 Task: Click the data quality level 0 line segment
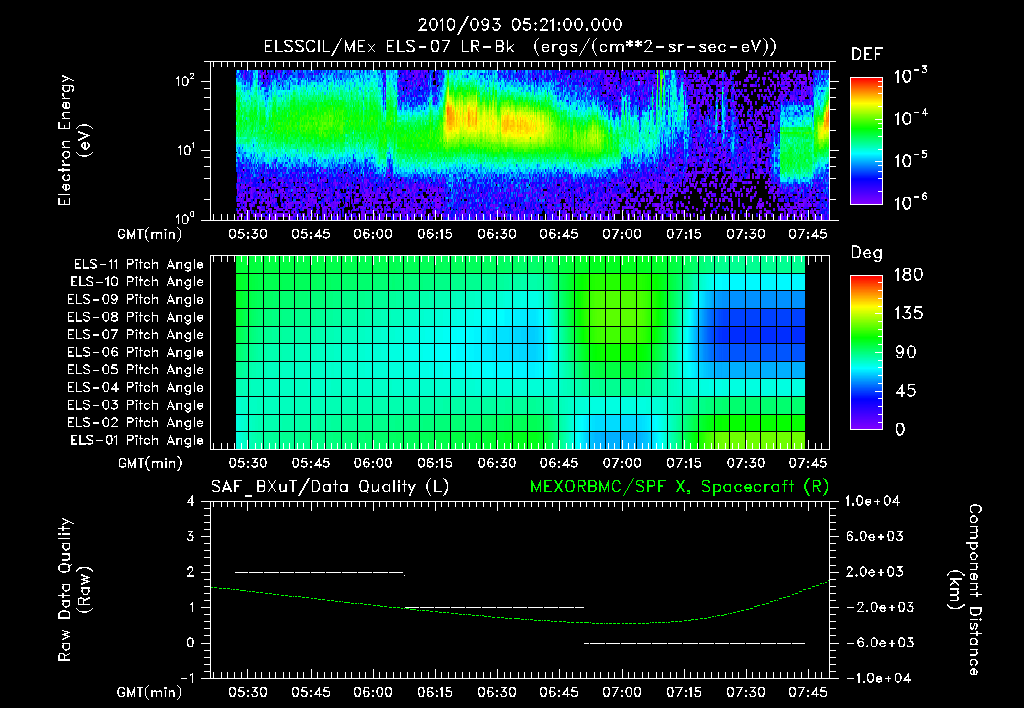coord(694,643)
